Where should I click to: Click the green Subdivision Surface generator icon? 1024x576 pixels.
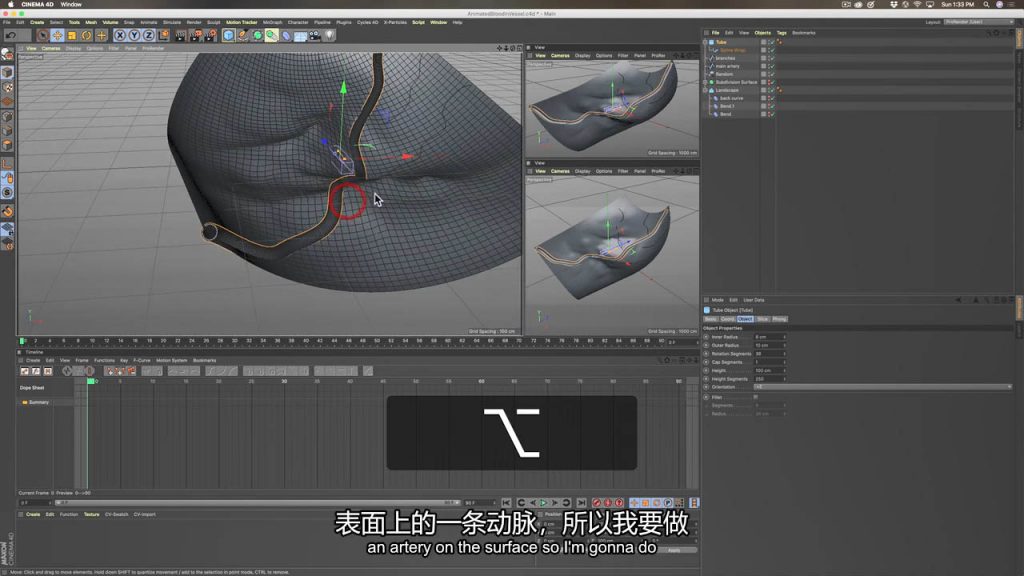pos(257,35)
